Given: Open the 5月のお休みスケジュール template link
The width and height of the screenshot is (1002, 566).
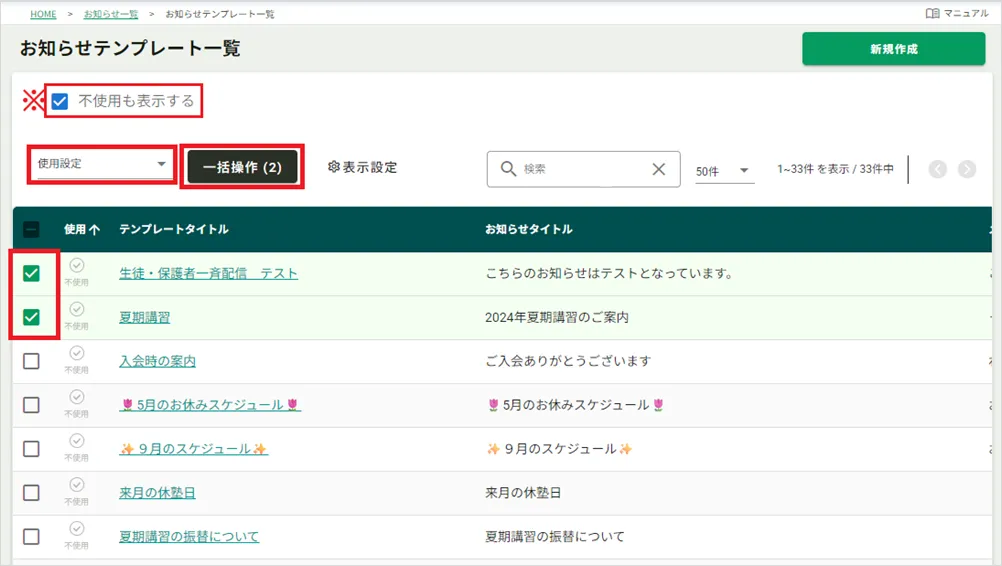Looking at the screenshot, I should 210,405.
